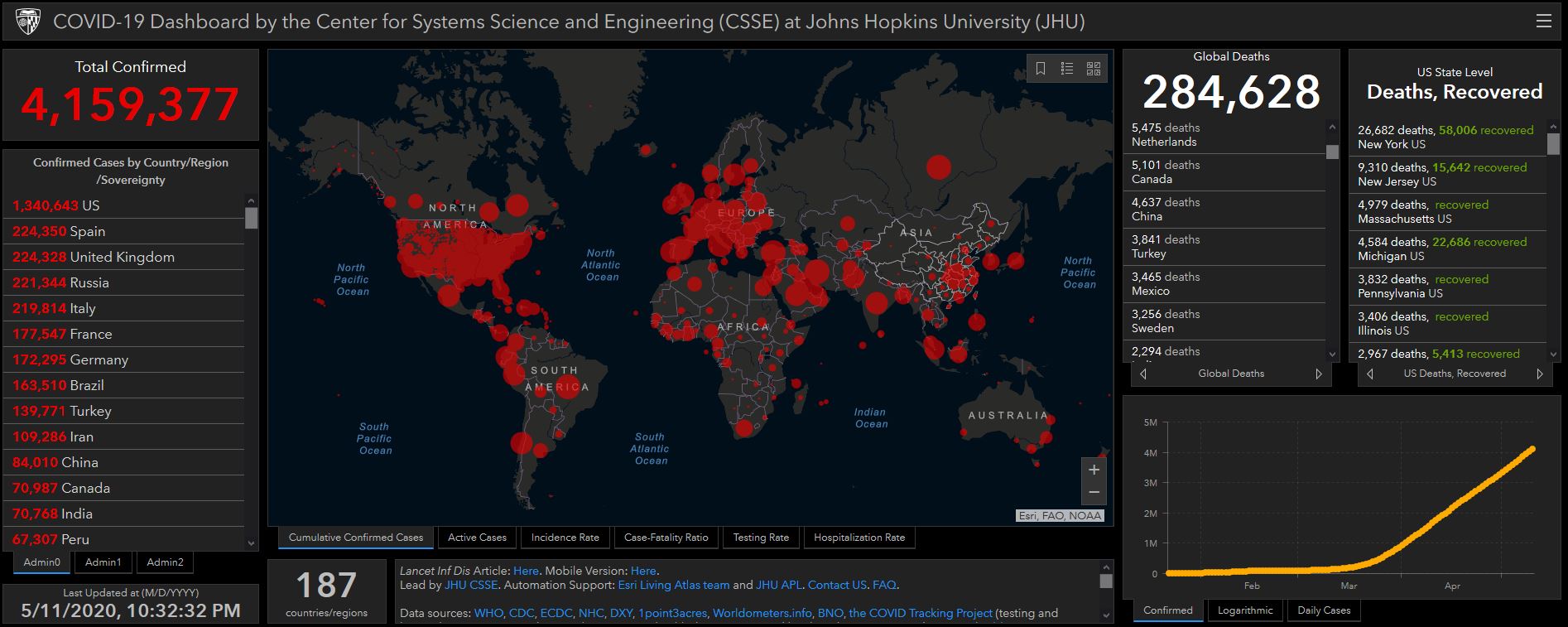Viewport: 1568px width, 627px height.
Task: Select Russia in the country list
Action: click(x=124, y=282)
